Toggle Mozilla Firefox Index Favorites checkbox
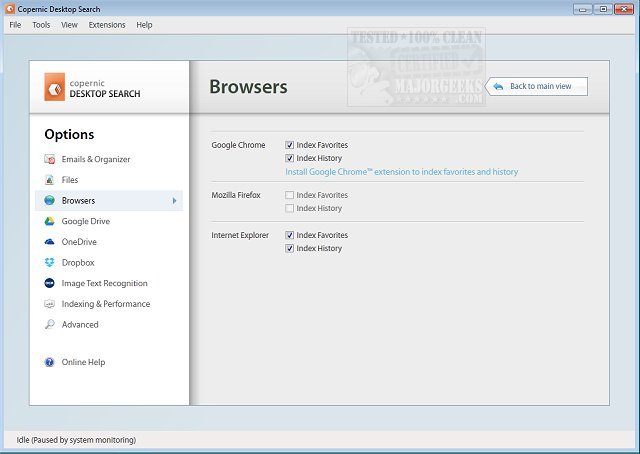 [x=289, y=195]
